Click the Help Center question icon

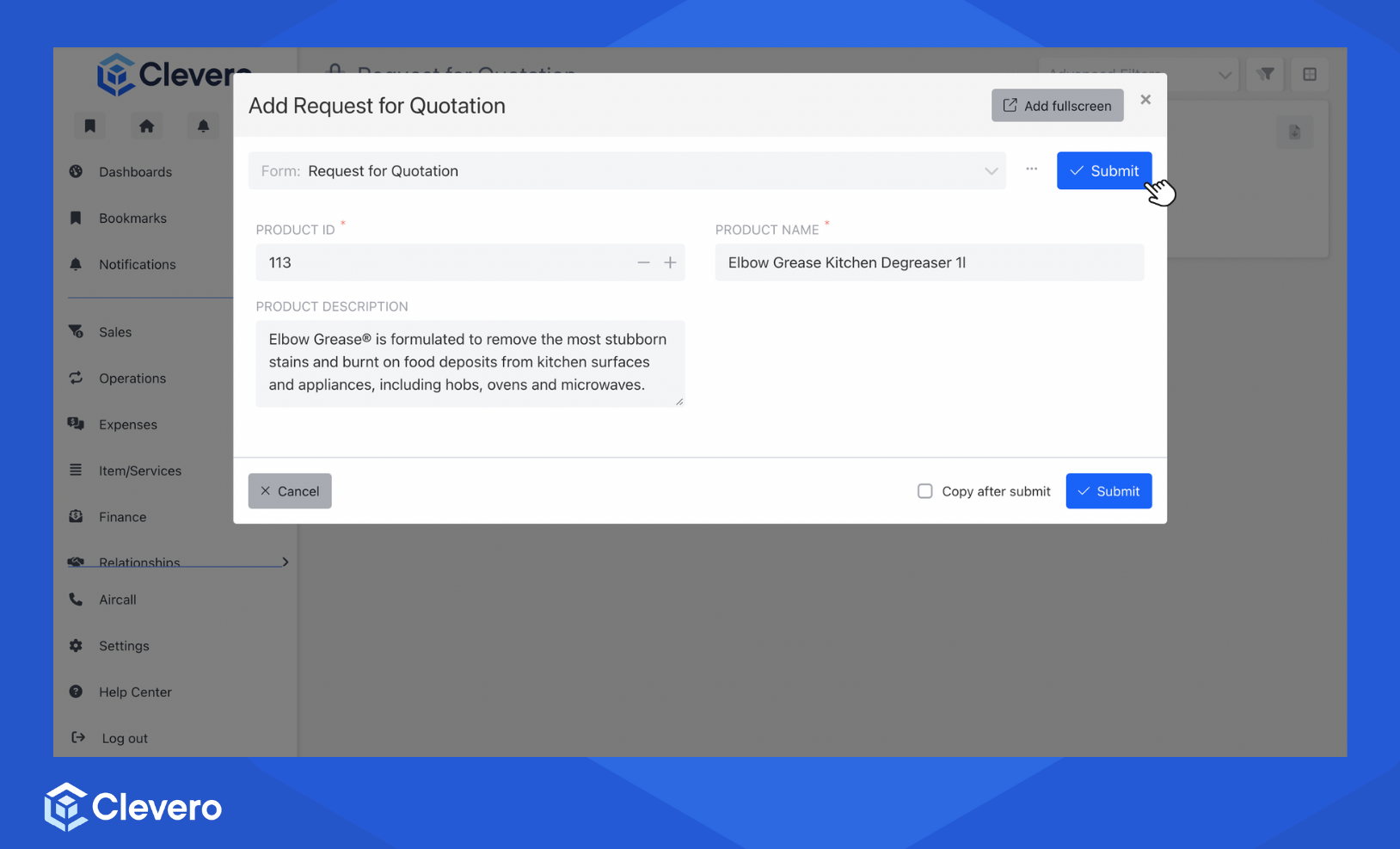76,692
